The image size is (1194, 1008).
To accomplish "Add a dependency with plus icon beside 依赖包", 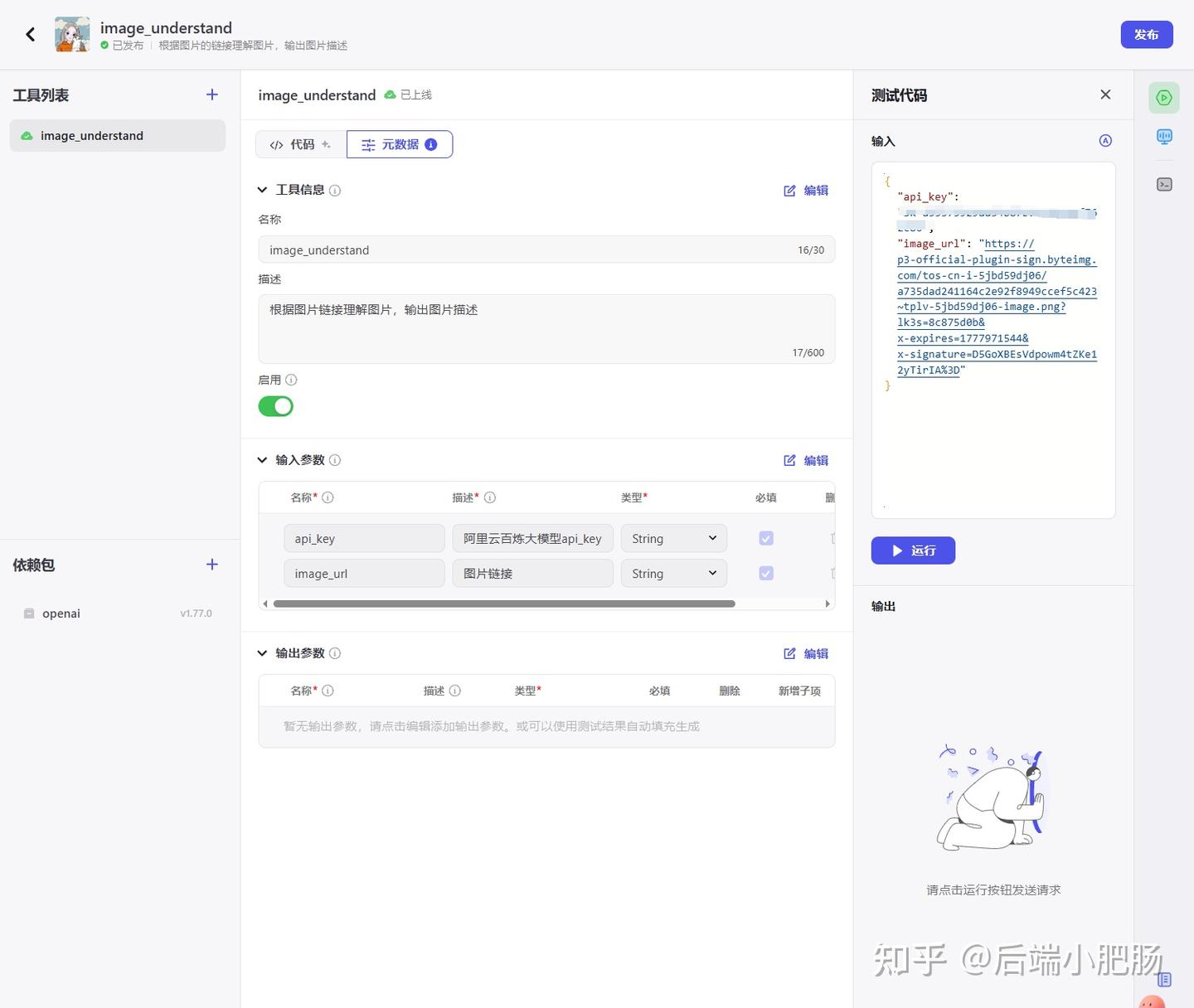I will 212,565.
